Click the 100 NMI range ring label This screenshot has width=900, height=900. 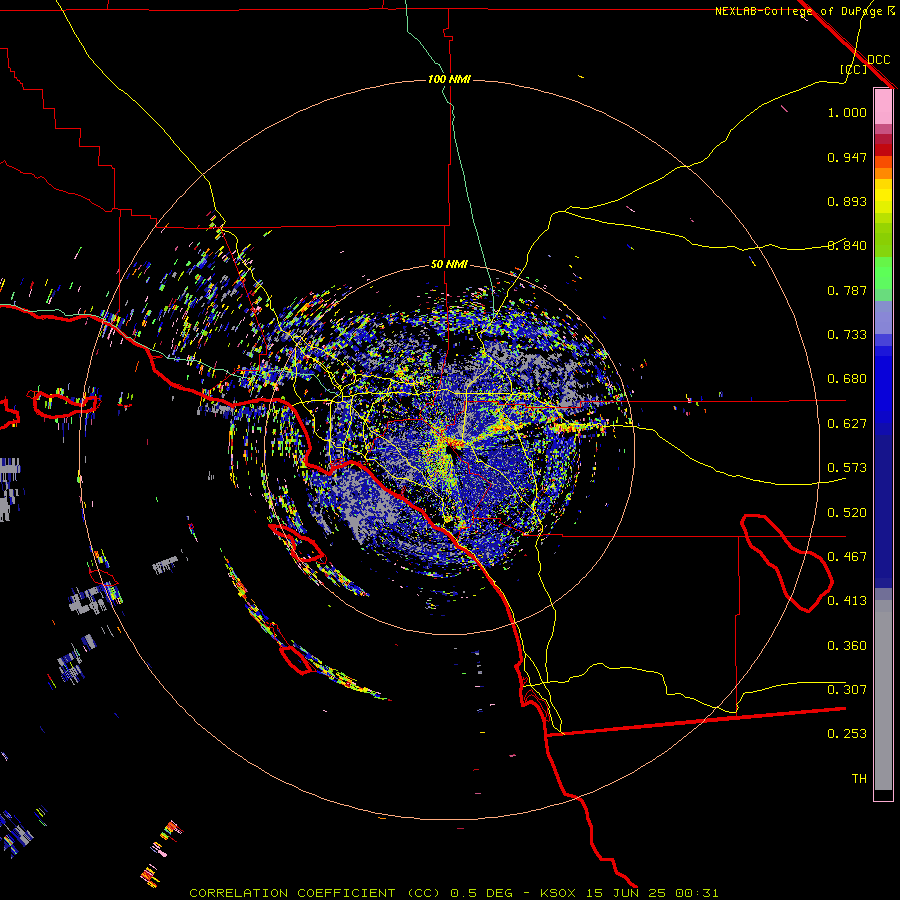click(x=449, y=79)
